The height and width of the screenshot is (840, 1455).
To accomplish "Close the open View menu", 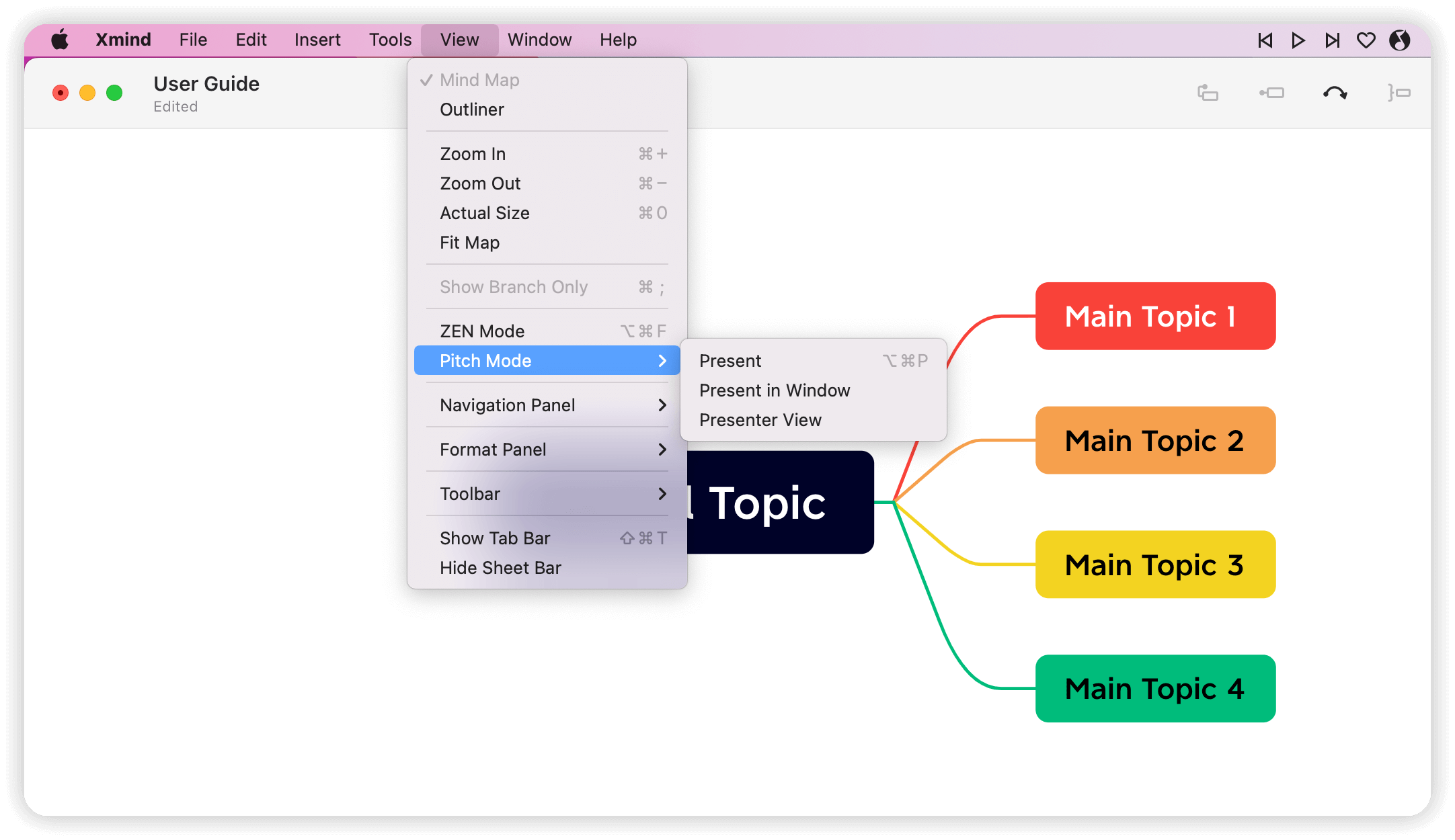I will point(460,40).
